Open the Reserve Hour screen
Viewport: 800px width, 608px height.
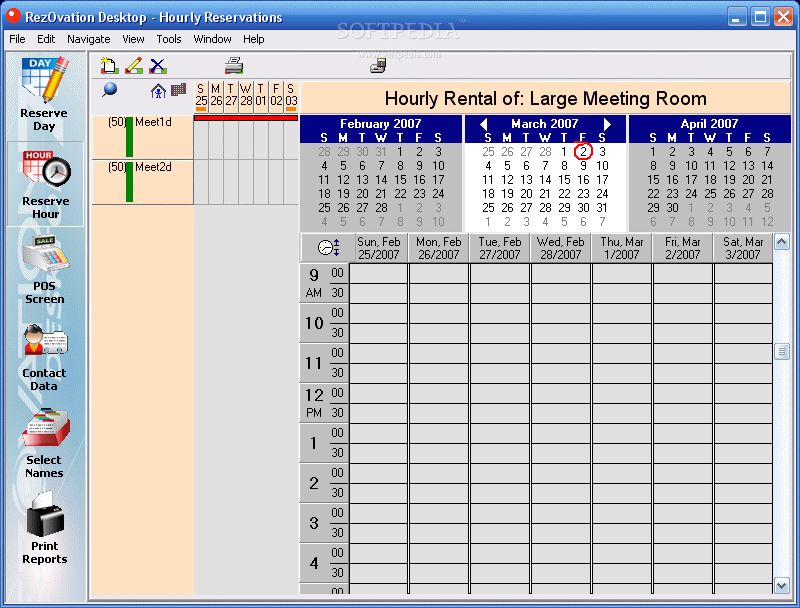[45, 184]
